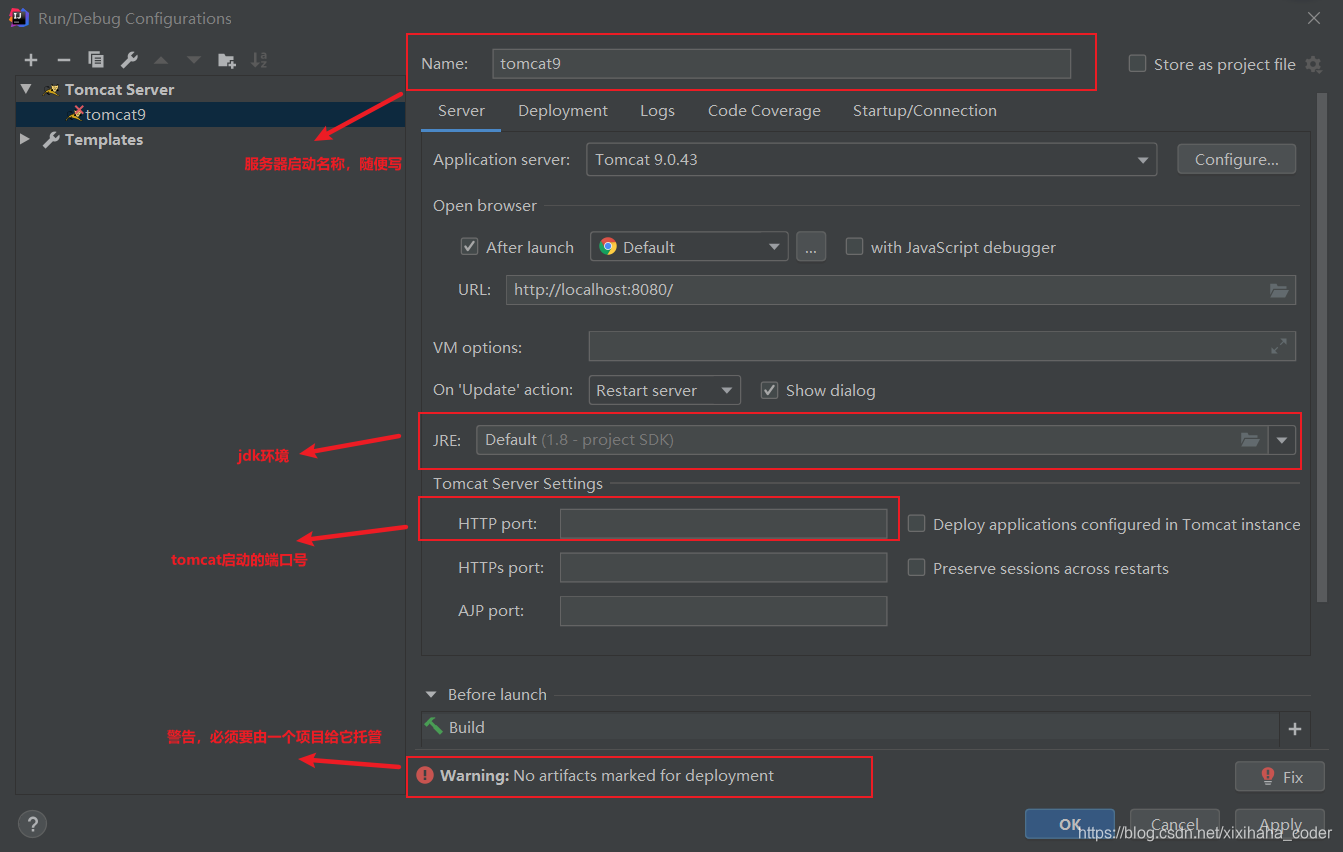Click the AJP port field
The height and width of the screenshot is (852, 1343).
point(723,611)
